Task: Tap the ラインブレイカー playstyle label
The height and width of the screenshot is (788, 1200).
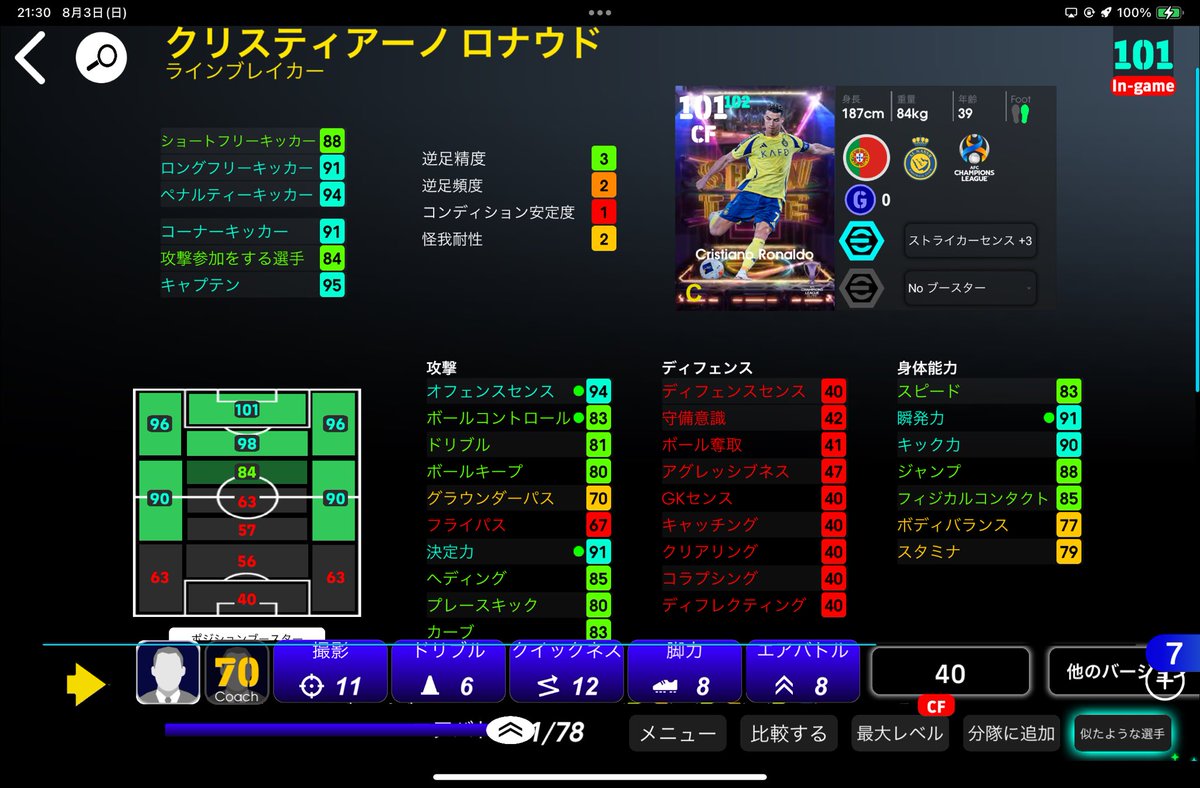Action: point(245,72)
